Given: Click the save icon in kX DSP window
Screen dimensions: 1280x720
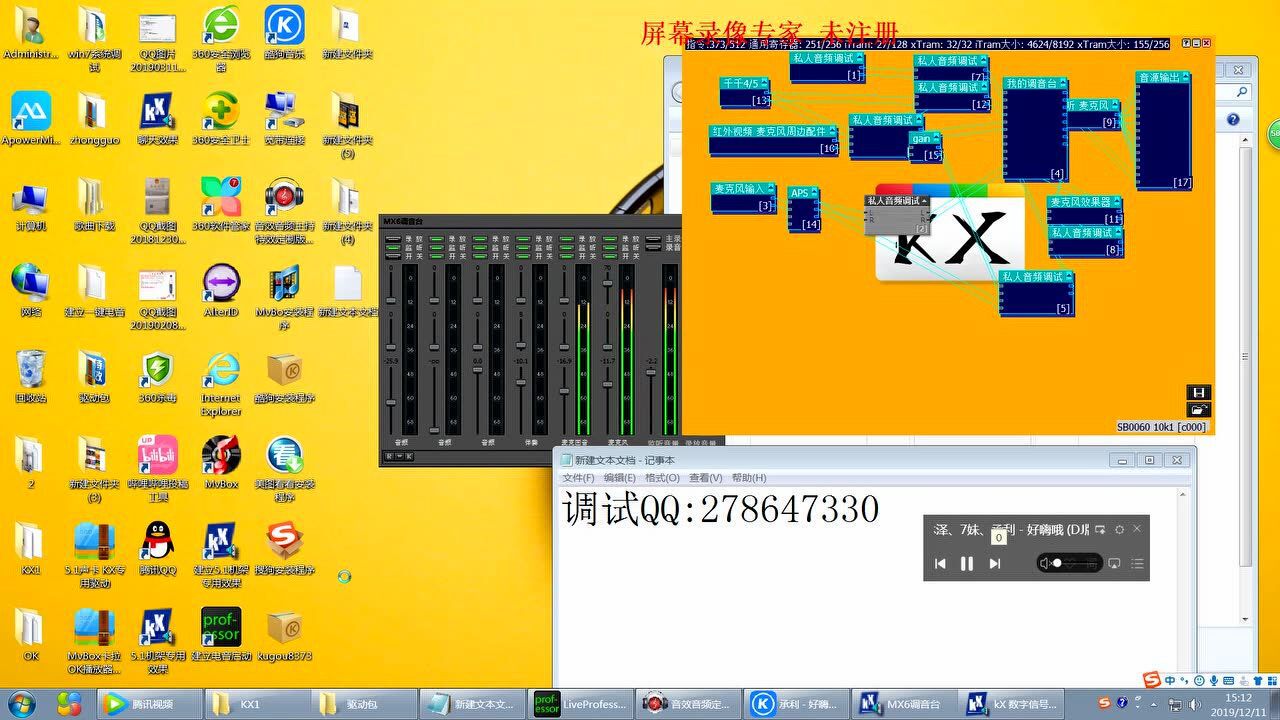Looking at the screenshot, I should pos(1199,392).
